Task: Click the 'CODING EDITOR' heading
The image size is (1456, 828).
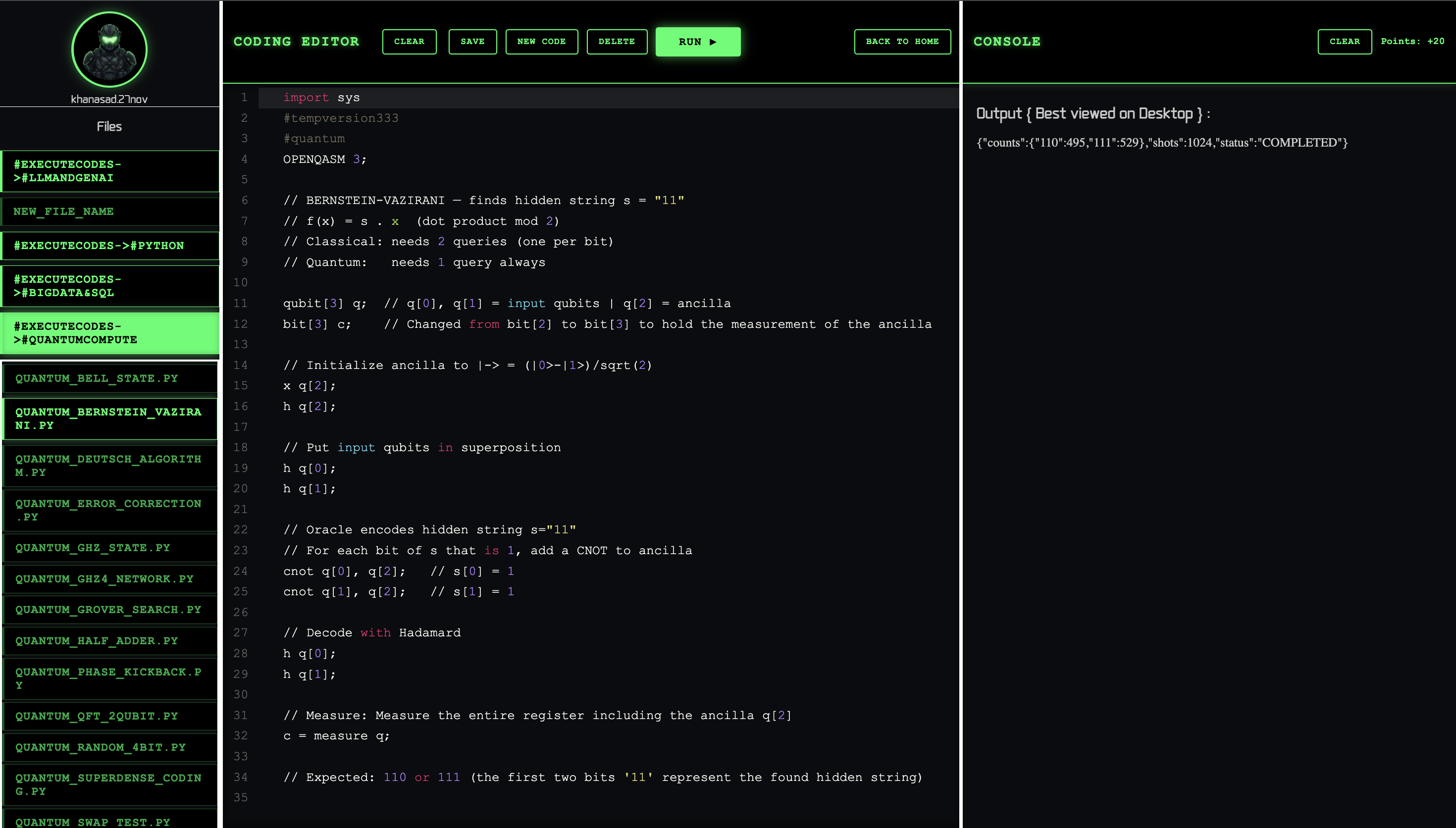Action: pyautogui.click(x=296, y=42)
